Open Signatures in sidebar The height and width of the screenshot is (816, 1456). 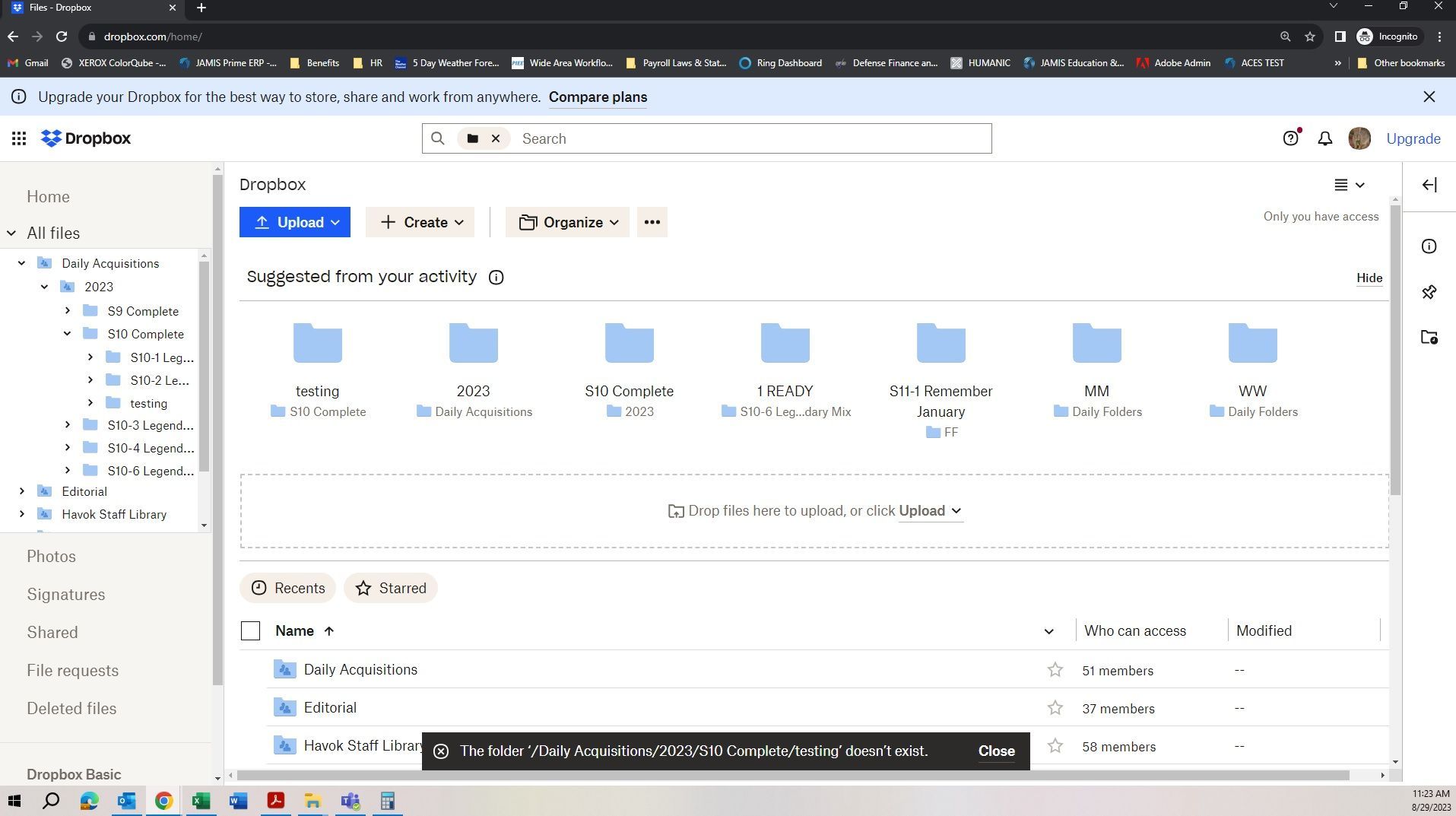(66, 594)
